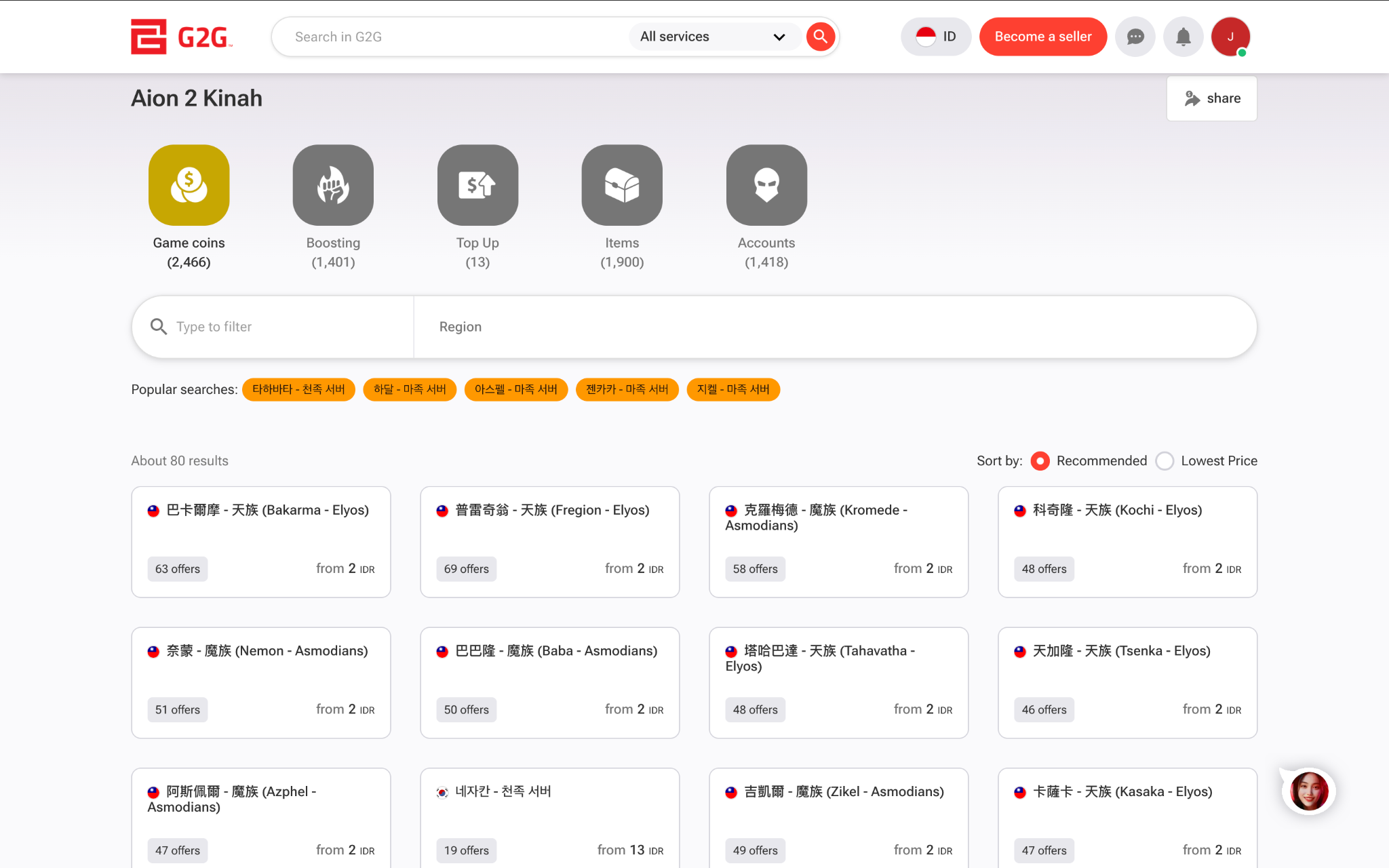Open the user profile avatar J
Image resolution: width=1389 pixels, height=868 pixels.
tap(1231, 37)
